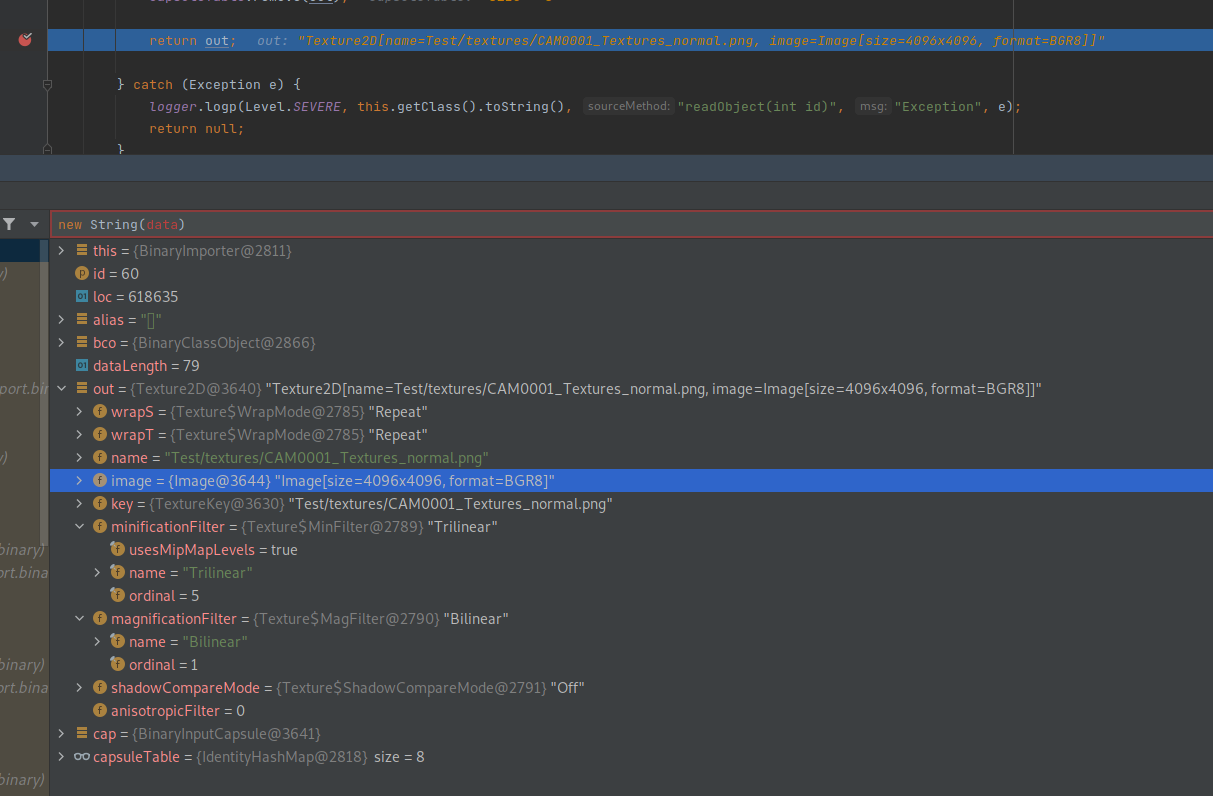Click the object icon beside 'this'
This screenshot has height=796, width=1213.
point(81,251)
